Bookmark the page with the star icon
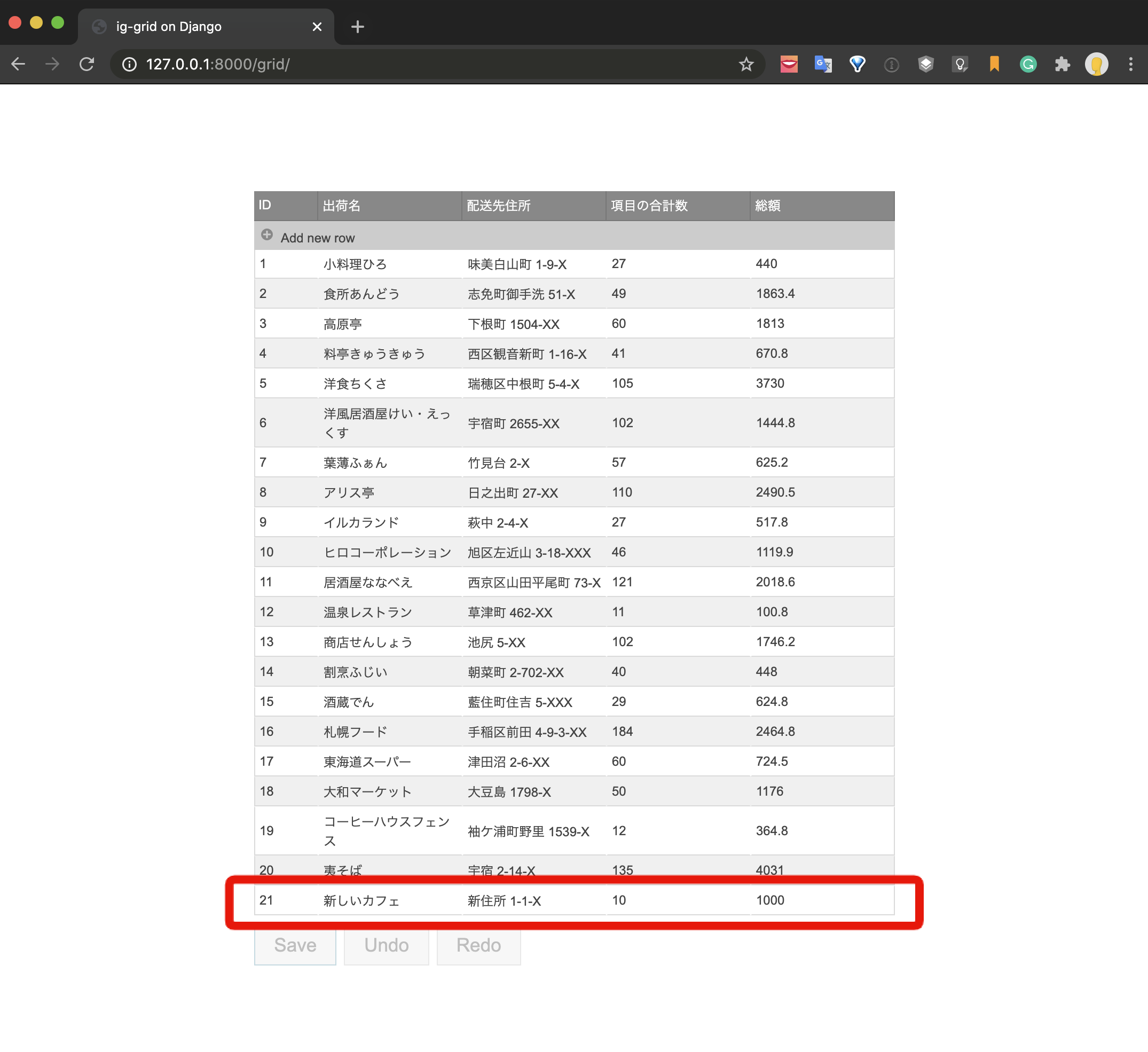This screenshot has height=1052, width=1148. tap(746, 65)
